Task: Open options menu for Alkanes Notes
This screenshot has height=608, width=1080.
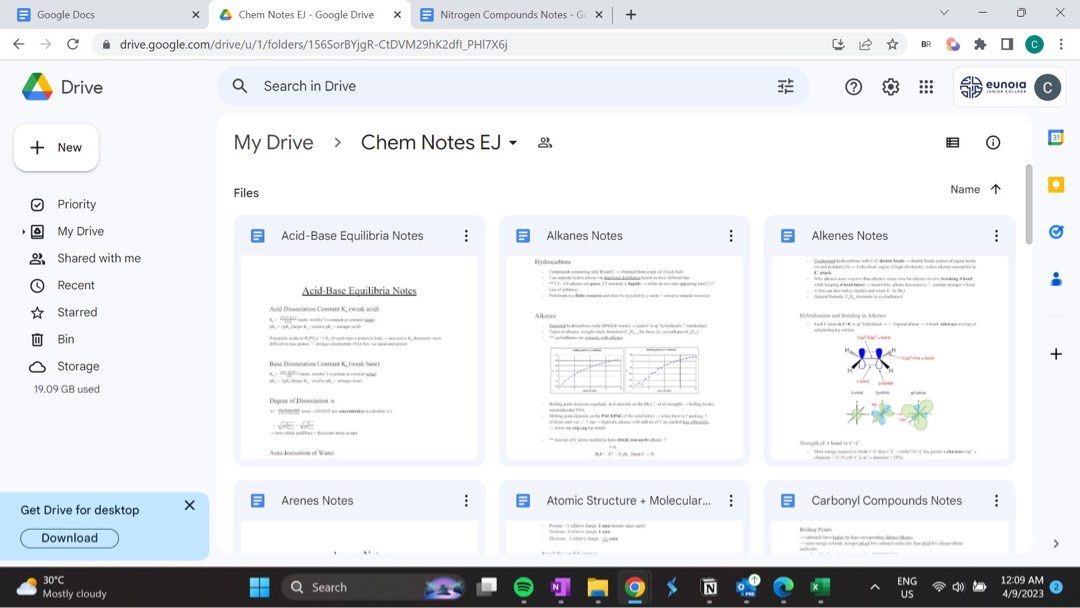Action: coord(731,235)
